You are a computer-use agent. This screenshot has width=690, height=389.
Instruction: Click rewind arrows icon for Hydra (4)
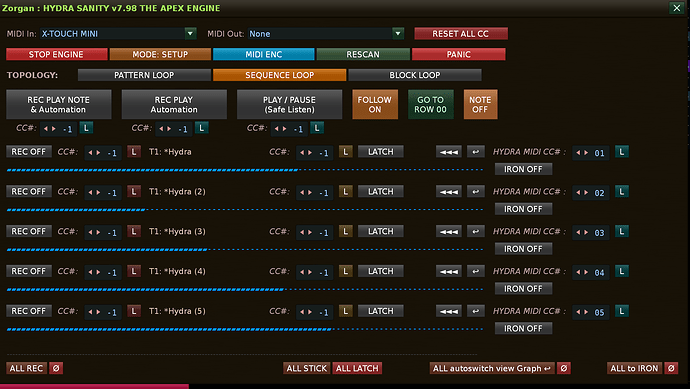pos(448,271)
